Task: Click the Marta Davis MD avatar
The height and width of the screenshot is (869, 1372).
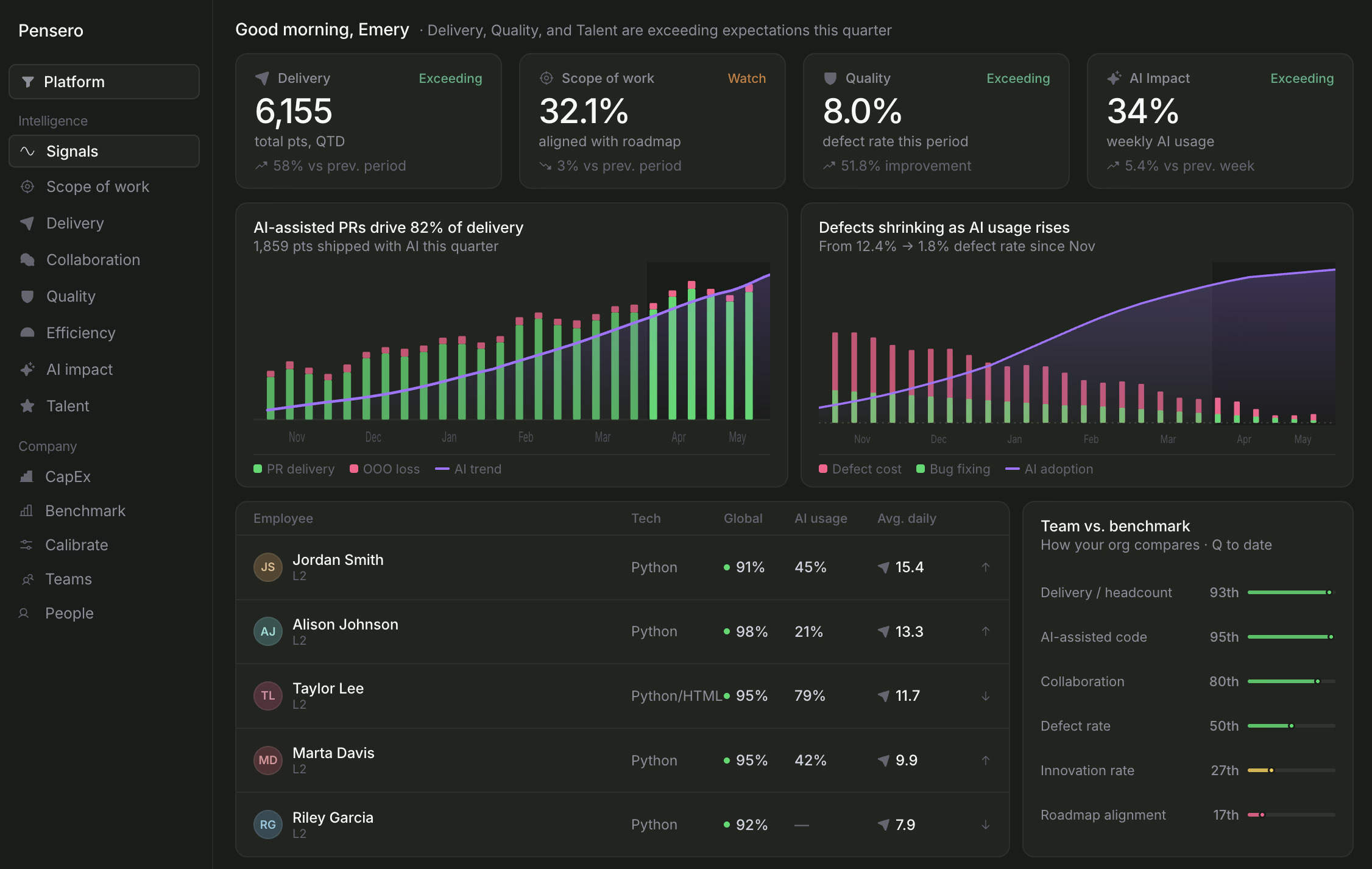Action: click(268, 760)
